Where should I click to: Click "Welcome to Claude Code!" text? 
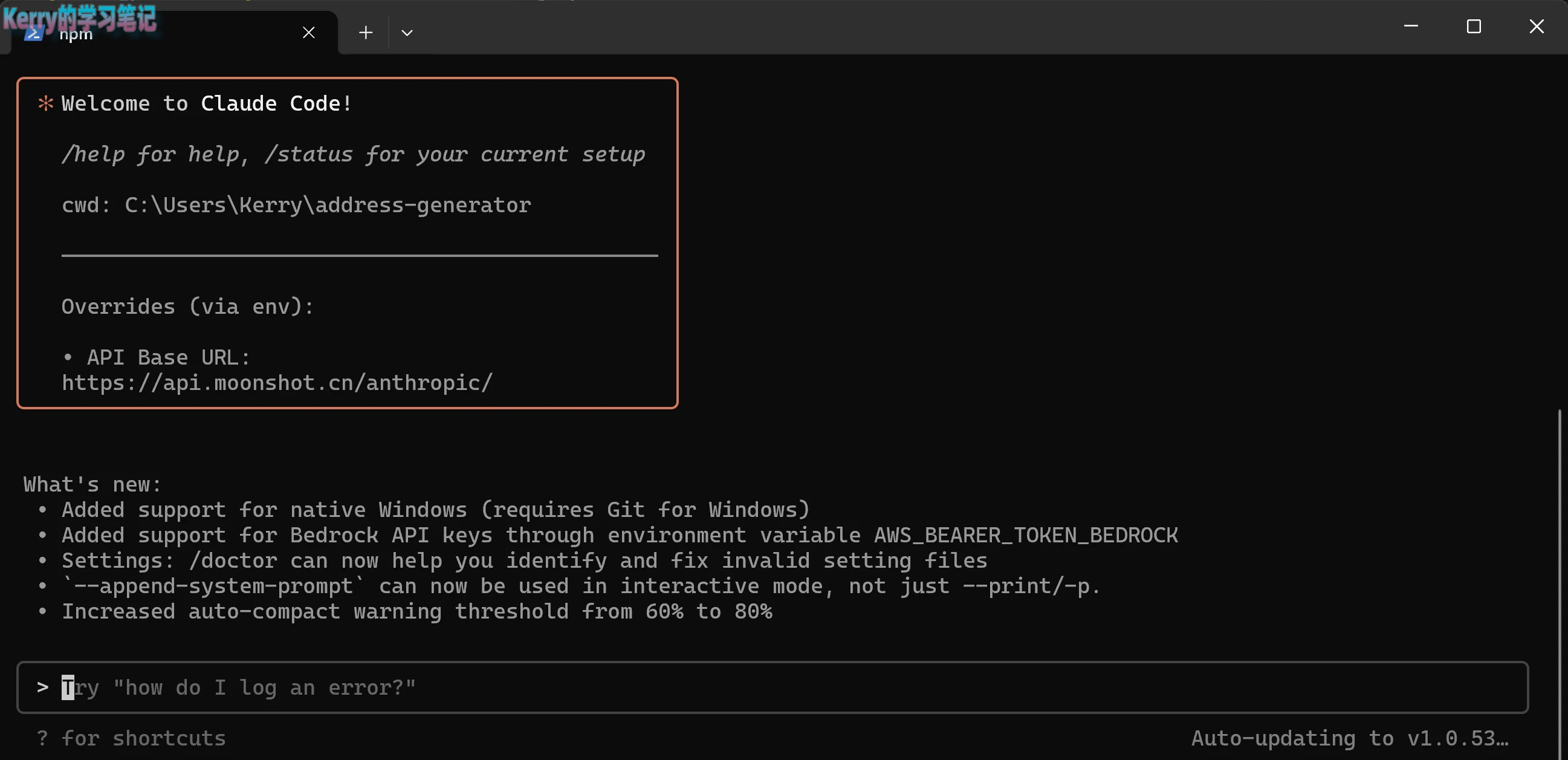click(x=207, y=103)
